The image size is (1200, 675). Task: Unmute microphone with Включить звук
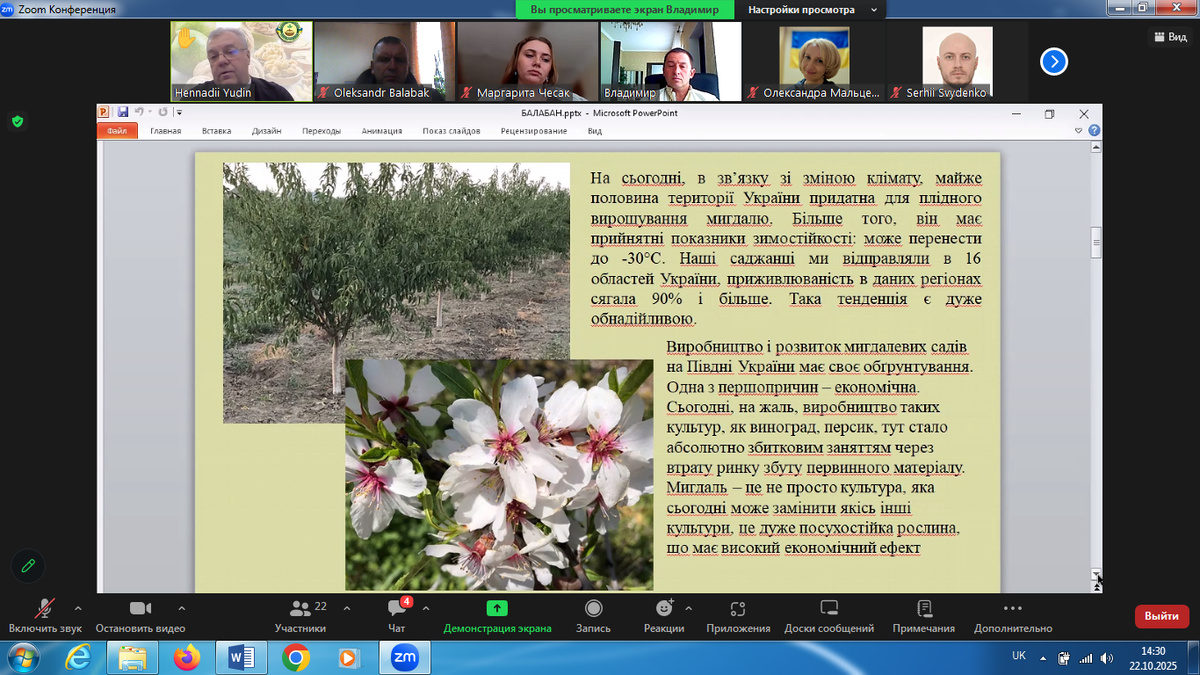44,609
